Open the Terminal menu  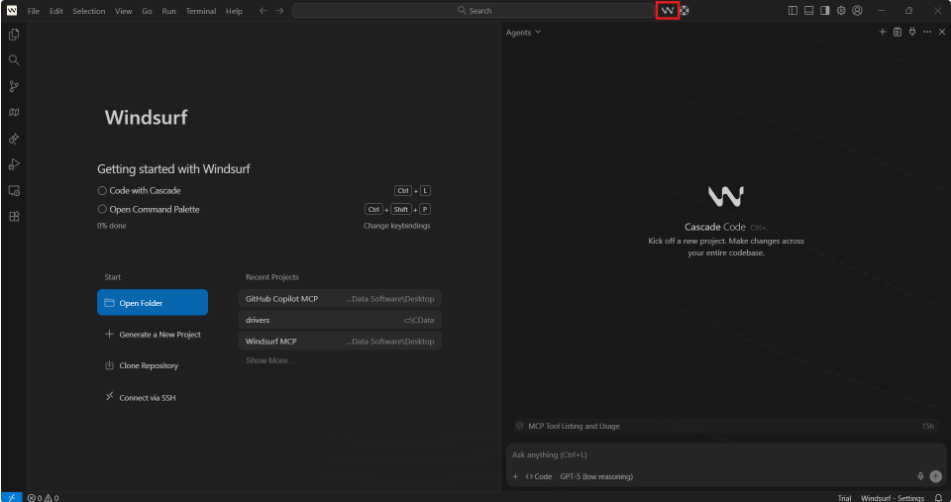201,11
